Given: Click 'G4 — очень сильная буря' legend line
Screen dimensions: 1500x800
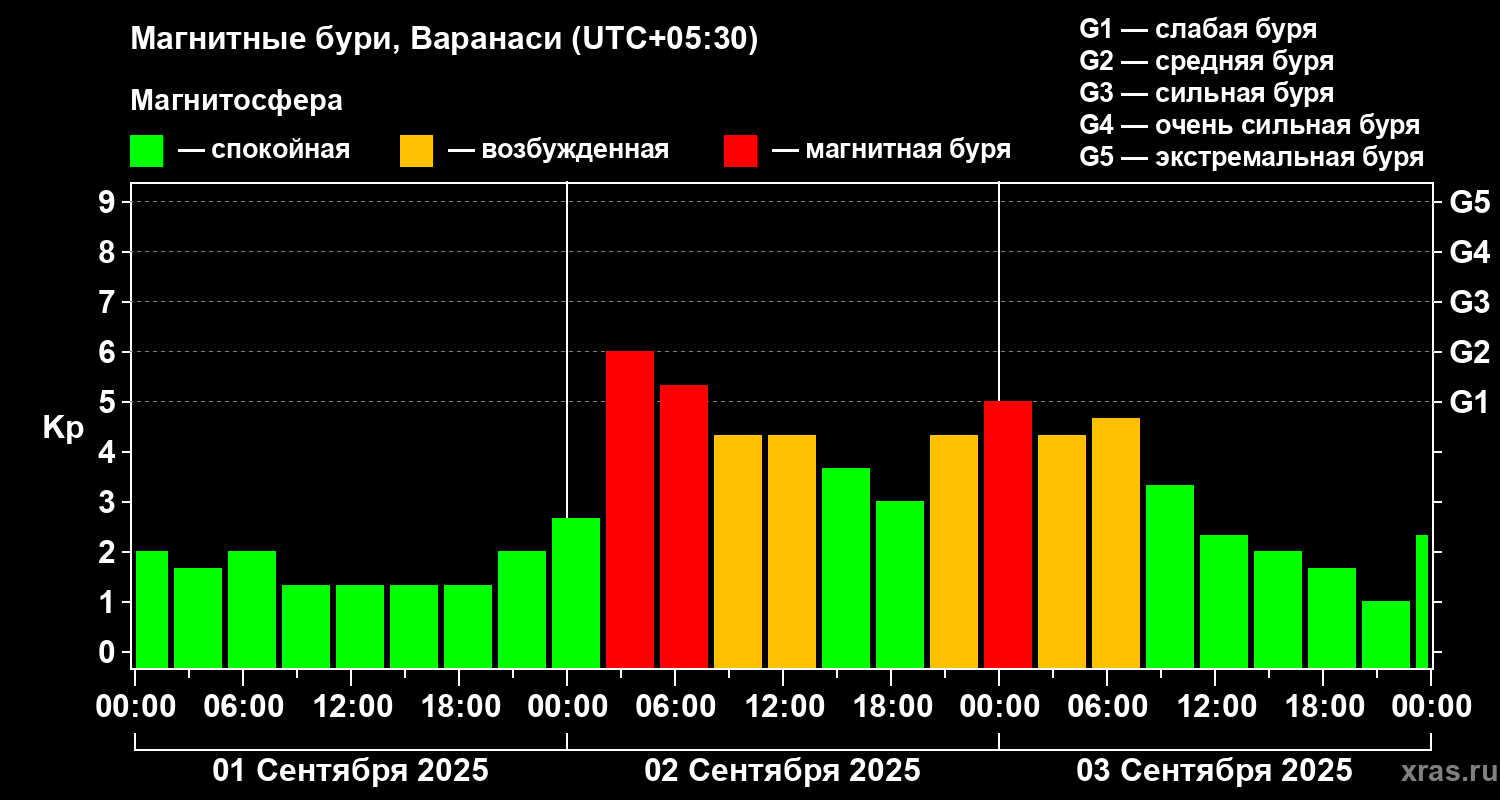Looking at the screenshot, I should point(1249,125).
